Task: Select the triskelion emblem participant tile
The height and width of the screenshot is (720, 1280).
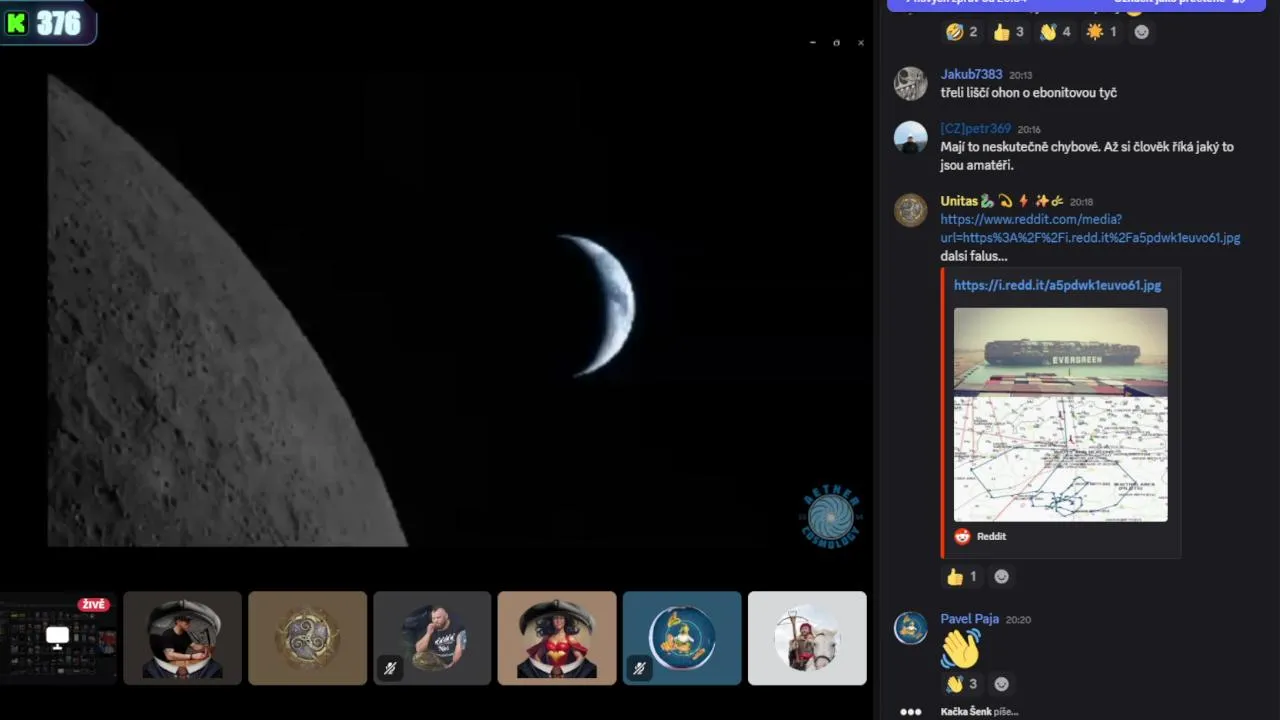Action: point(307,638)
